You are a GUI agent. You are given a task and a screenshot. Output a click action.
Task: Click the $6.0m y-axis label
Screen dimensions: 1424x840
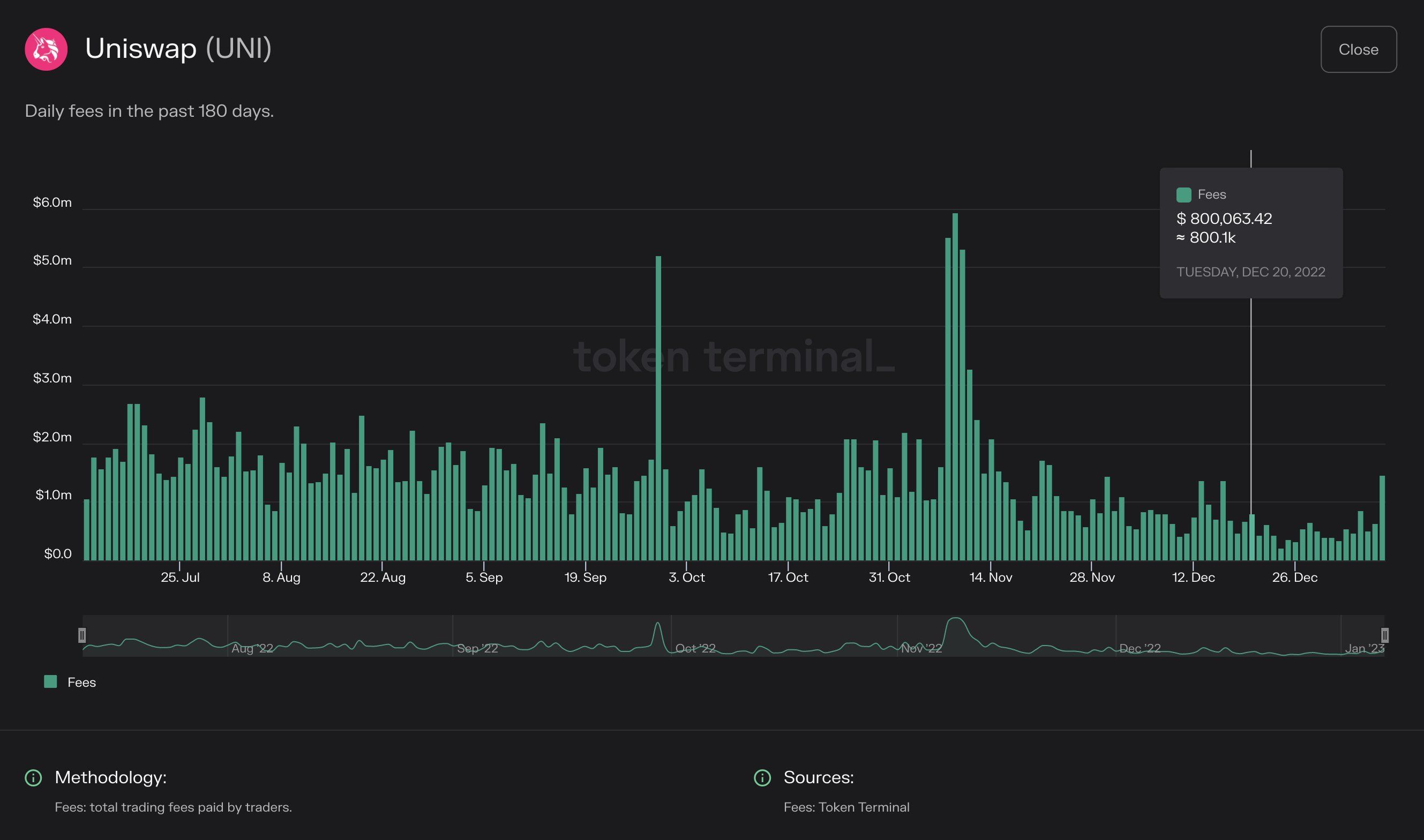52,202
